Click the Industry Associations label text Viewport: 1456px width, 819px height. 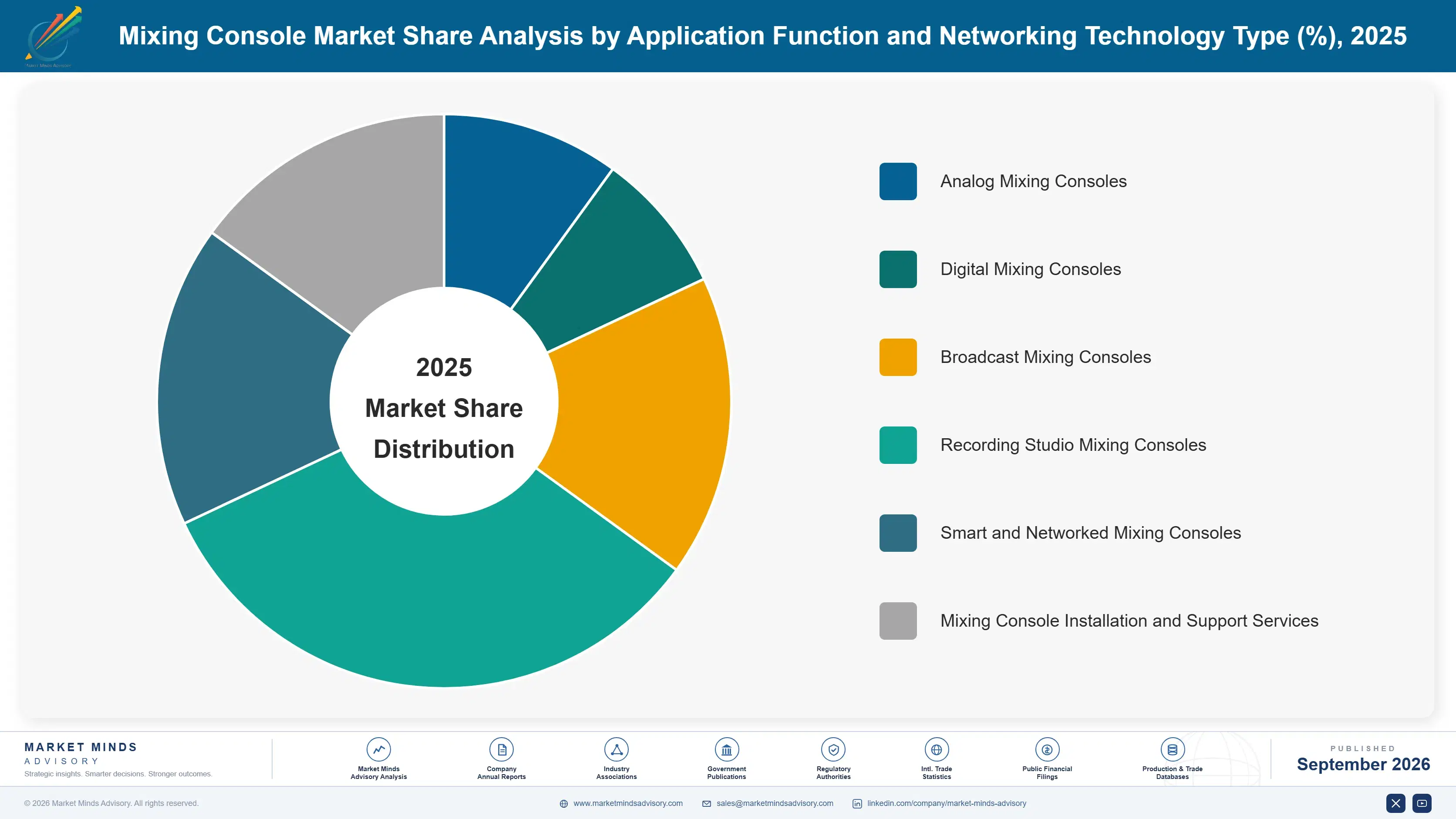tap(616, 773)
